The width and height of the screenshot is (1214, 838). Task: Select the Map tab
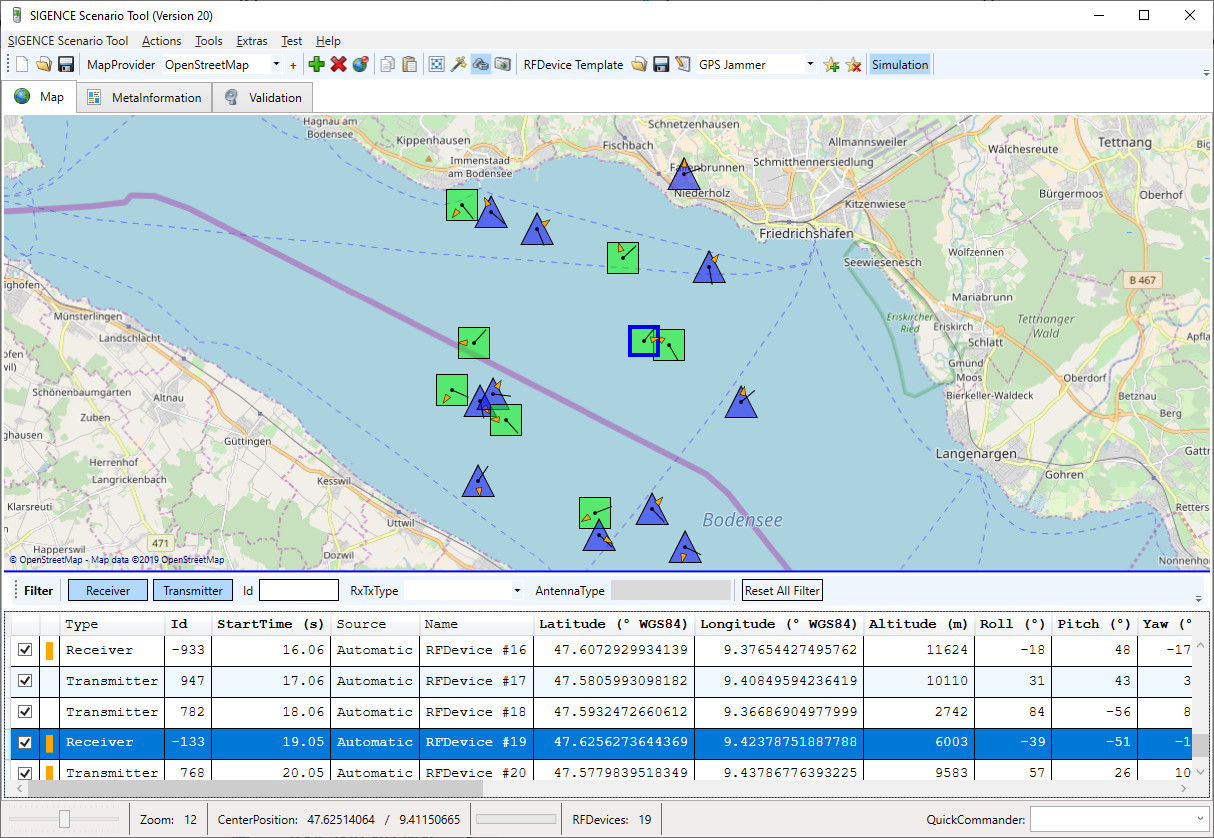pyautogui.click(x=40, y=97)
